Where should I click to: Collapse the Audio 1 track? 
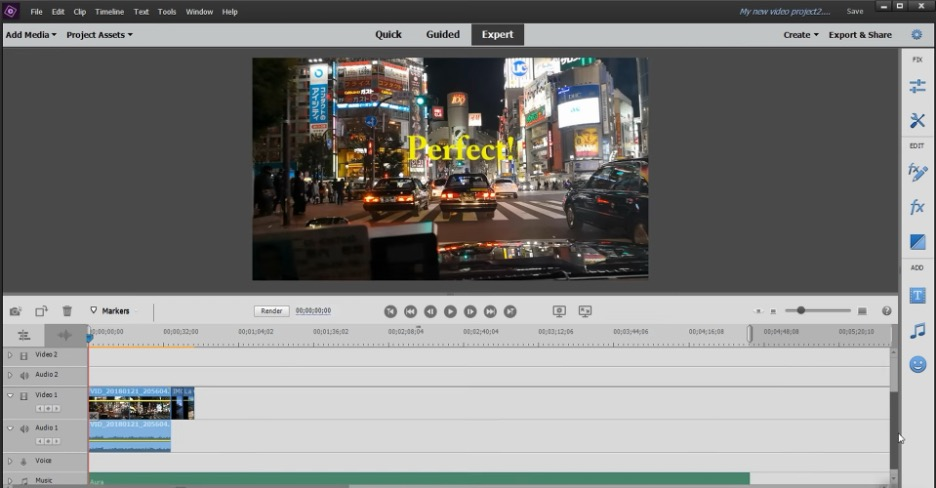pyautogui.click(x=10, y=428)
